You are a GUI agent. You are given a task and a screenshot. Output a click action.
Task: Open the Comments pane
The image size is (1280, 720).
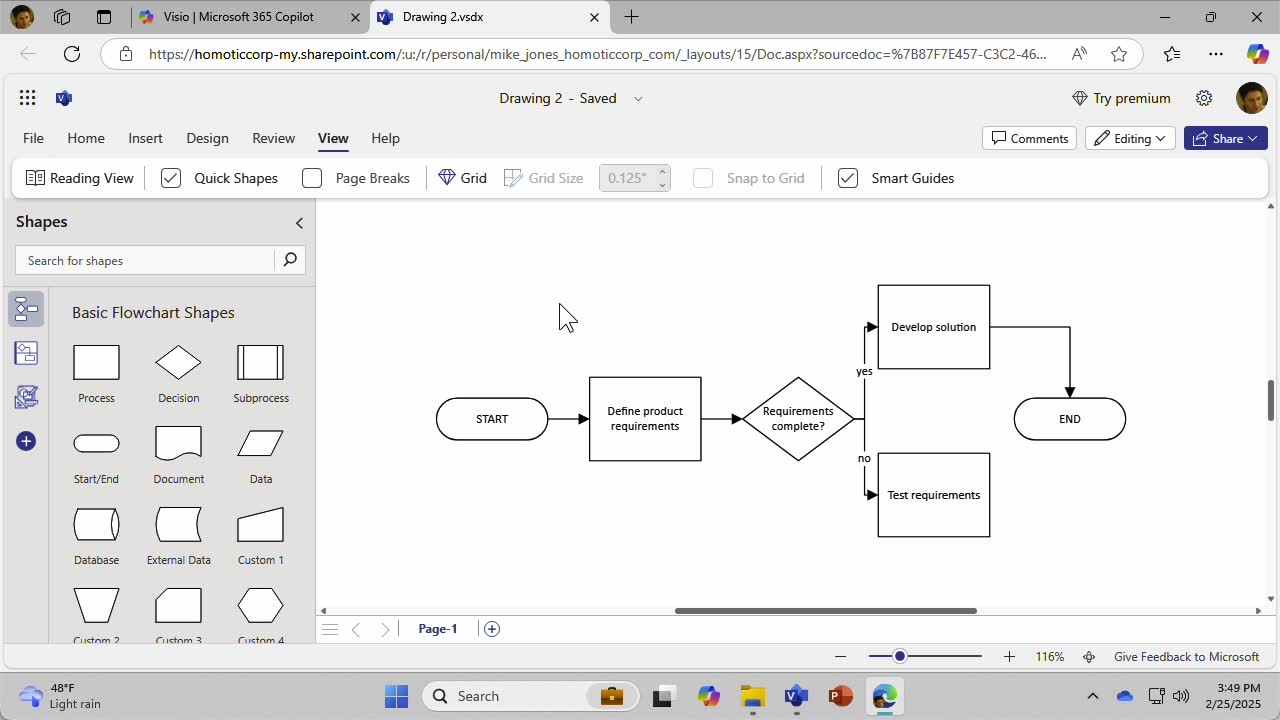(x=1029, y=138)
